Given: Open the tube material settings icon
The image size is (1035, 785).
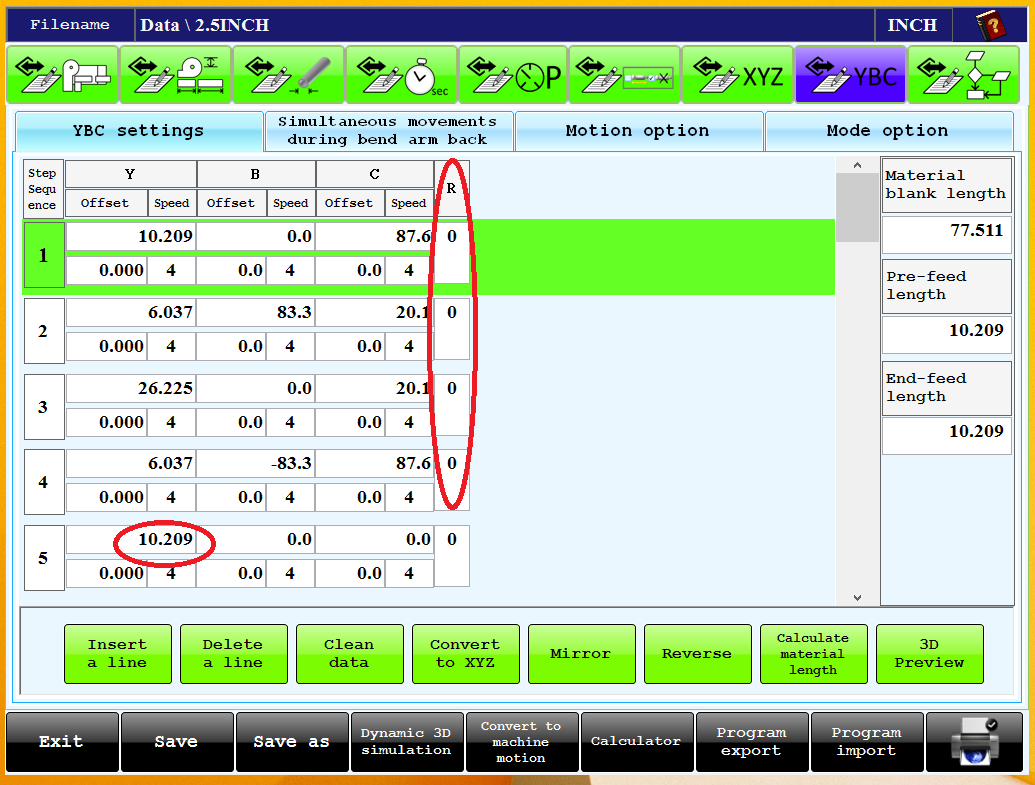Looking at the screenshot, I should 288,75.
